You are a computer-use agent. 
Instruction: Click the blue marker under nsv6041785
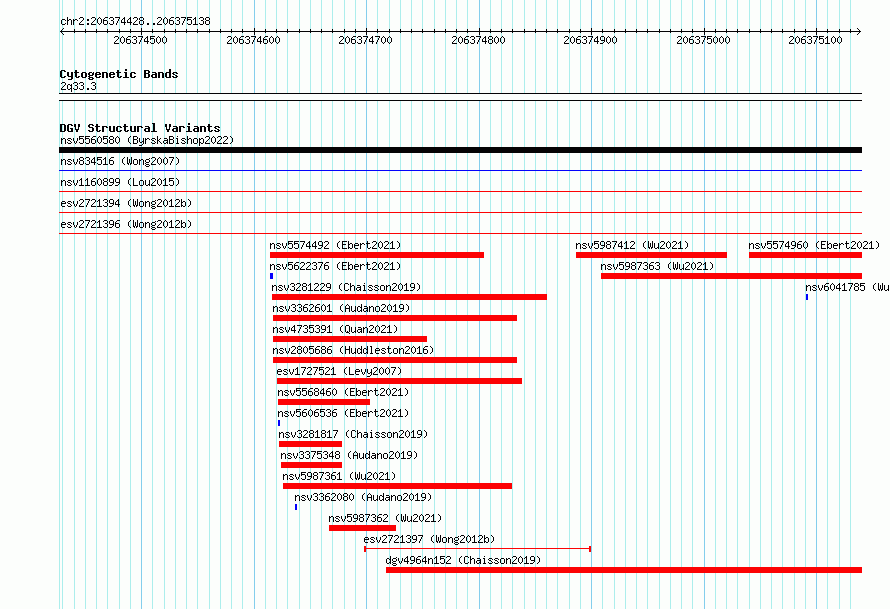(x=807, y=297)
